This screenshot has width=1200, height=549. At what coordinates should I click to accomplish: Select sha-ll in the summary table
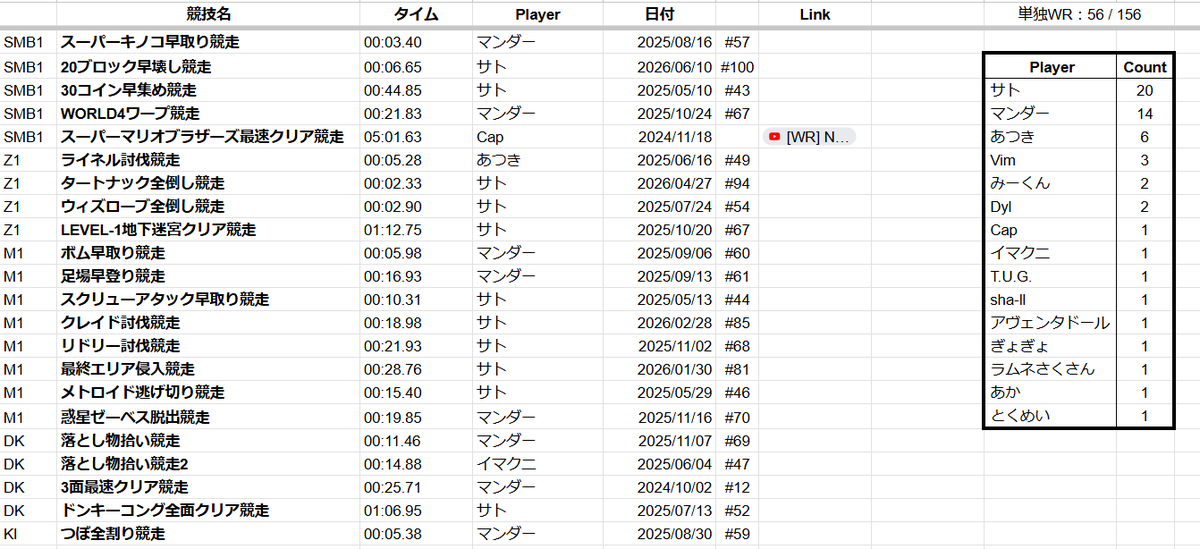click(x=1051, y=299)
